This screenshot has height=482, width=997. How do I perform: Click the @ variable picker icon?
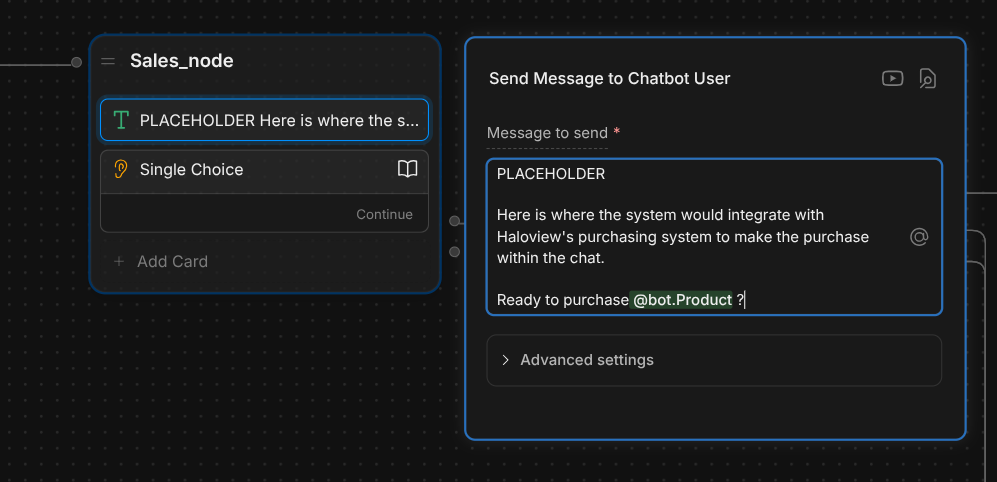919,237
